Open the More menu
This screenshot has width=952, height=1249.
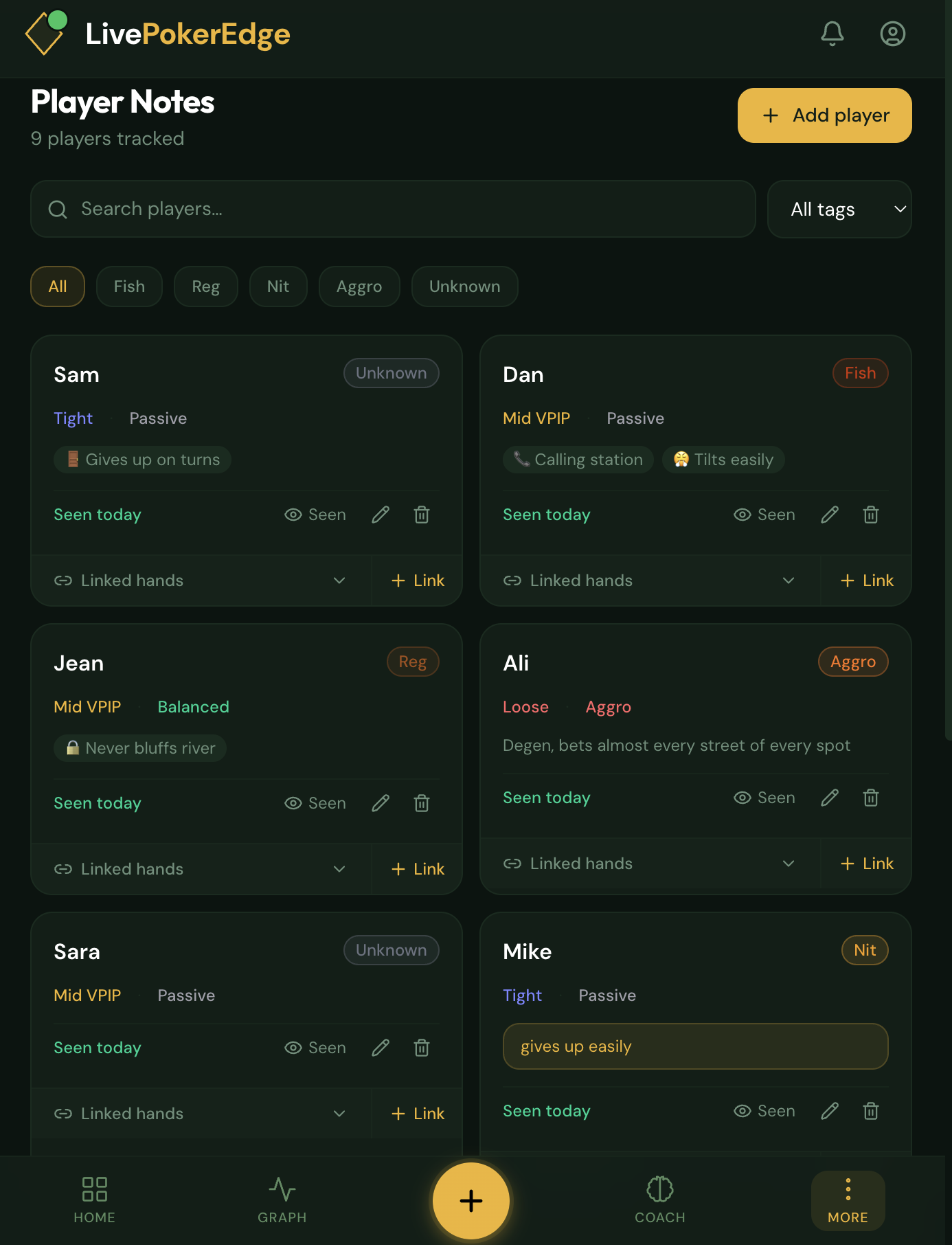(x=848, y=1200)
